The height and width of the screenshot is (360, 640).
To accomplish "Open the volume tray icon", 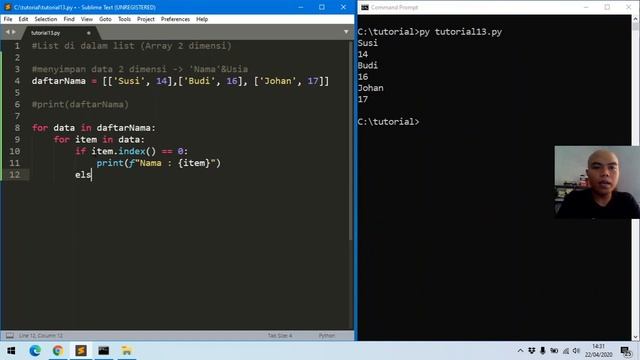I will coord(576,351).
